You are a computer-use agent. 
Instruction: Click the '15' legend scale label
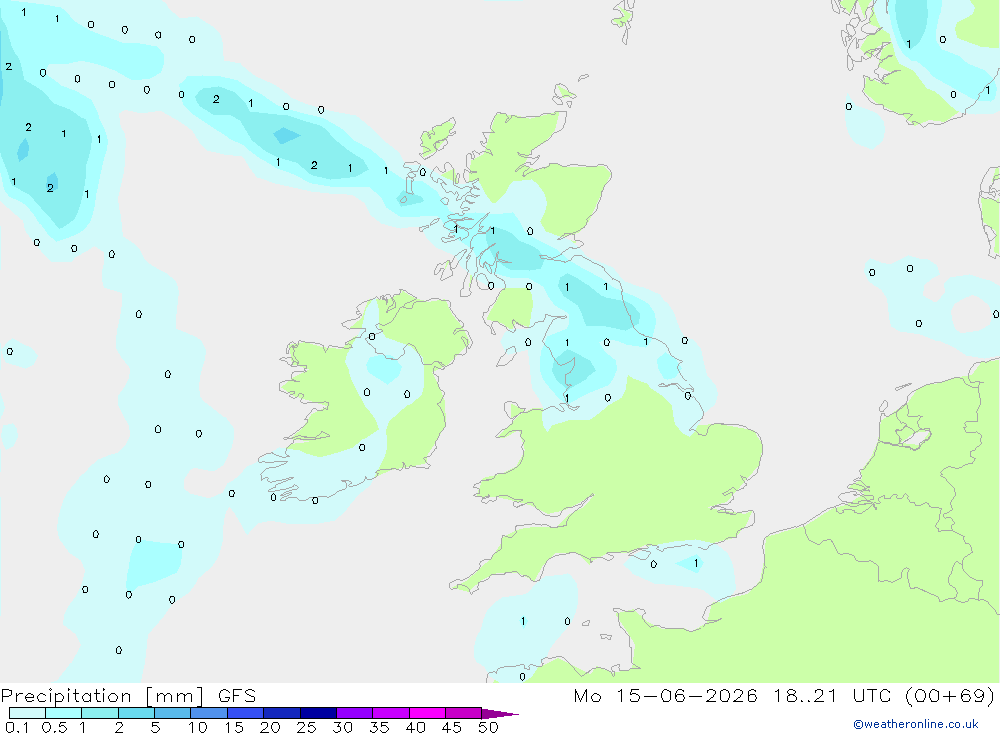(234, 727)
